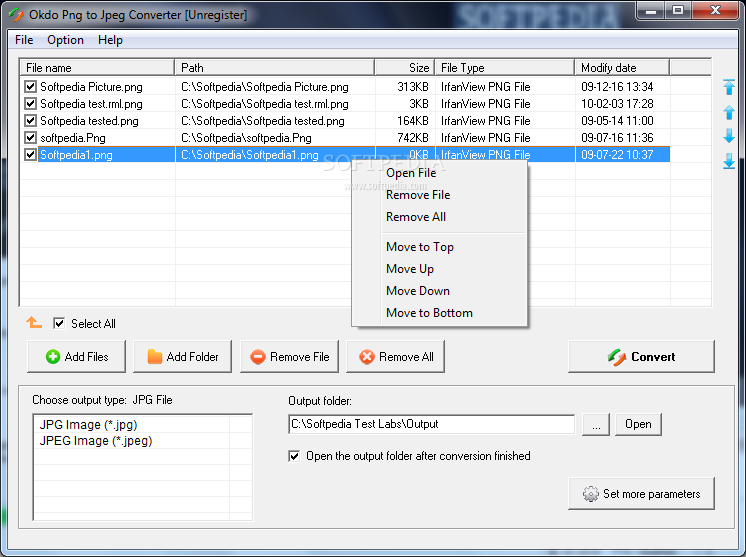Sort by the Path column header
Viewport: 746px width, 557px height.
point(275,68)
